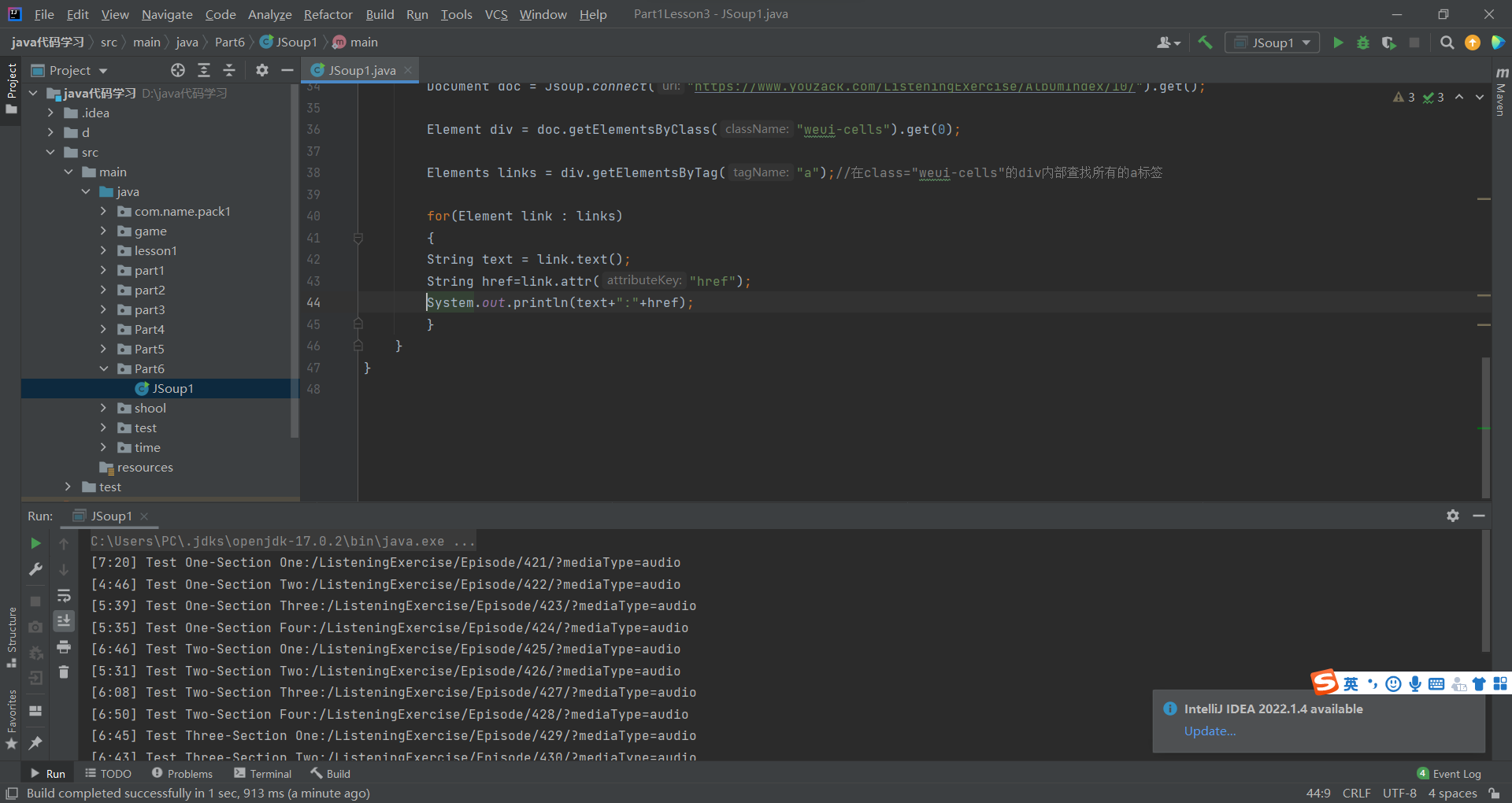Image resolution: width=1512 pixels, height=803 pixels.
Task: Toggle soft-wrap in Run console
Action: click(64, 595)
